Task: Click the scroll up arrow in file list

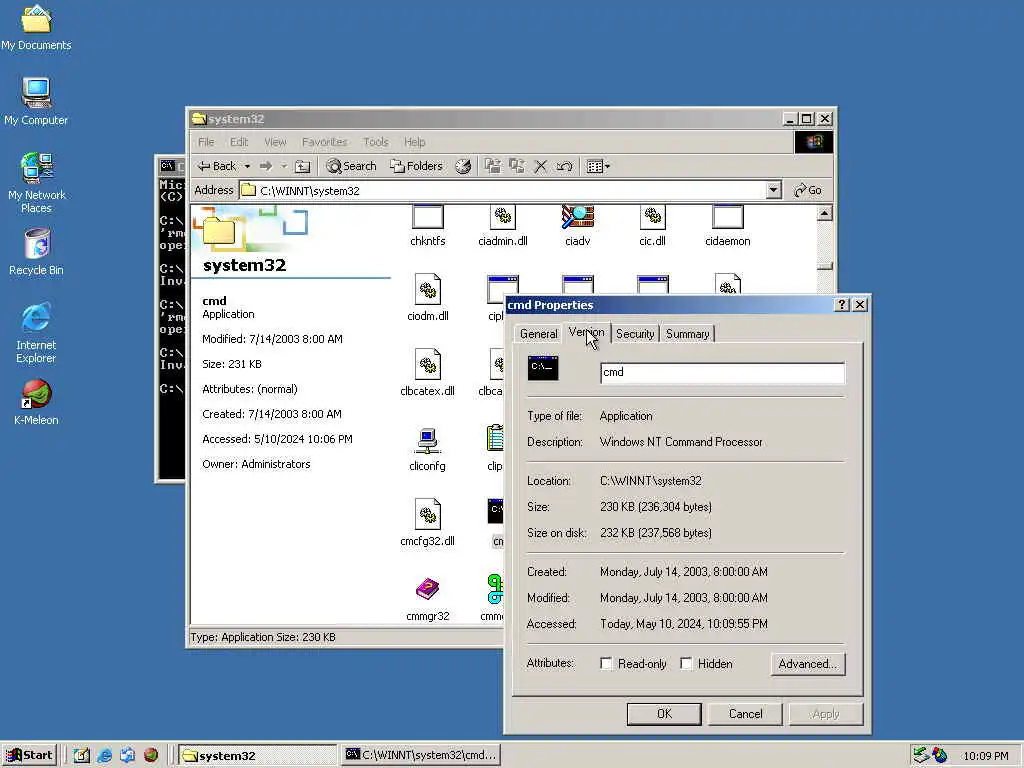Action: tap(825, 214)
